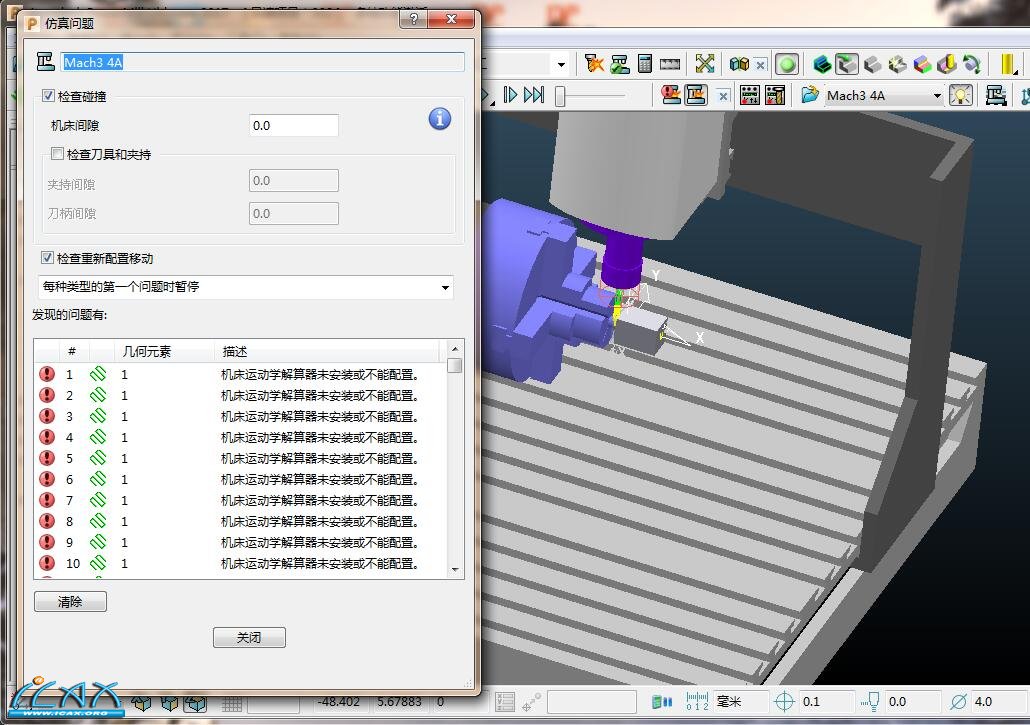1030x725 pixels.
Task: Click the 关闭 button
Action: pos(249,638)
